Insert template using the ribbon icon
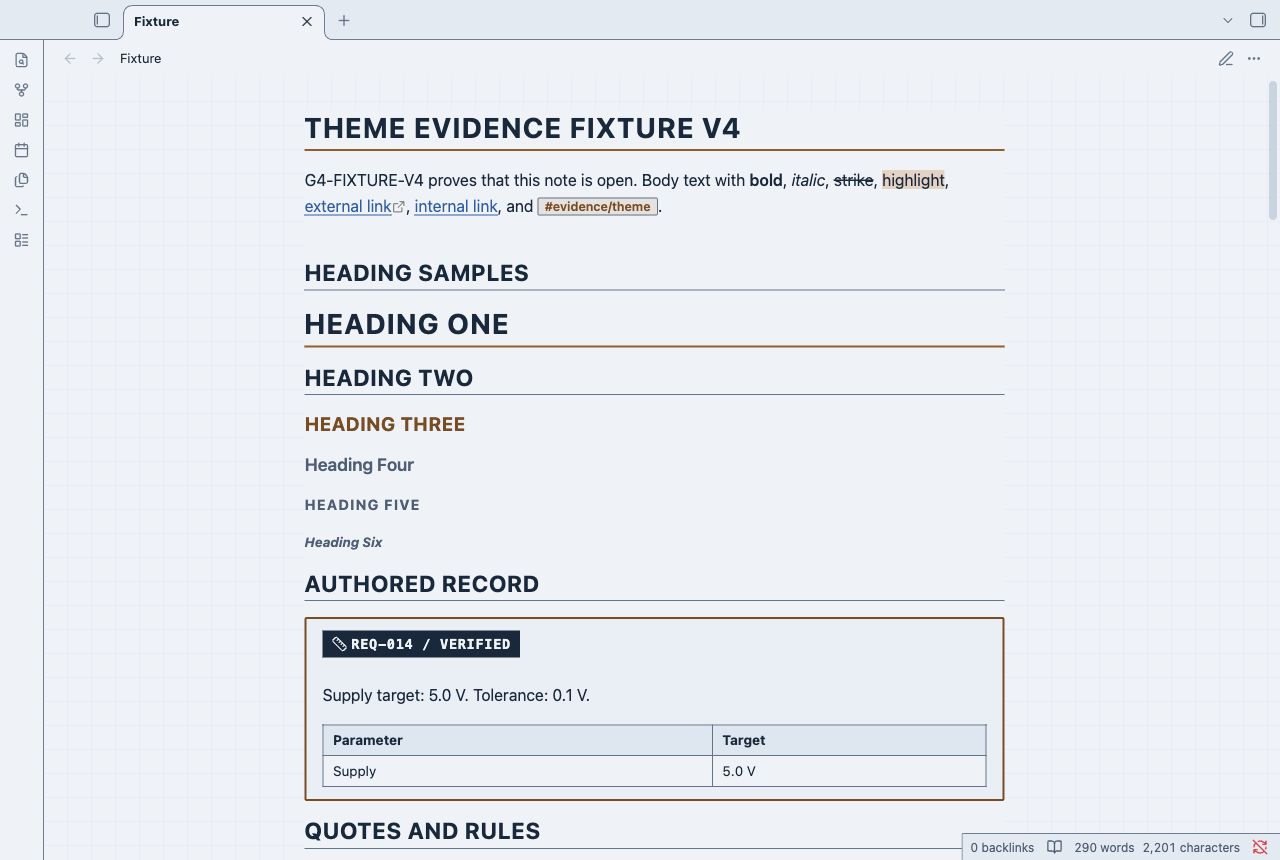This screenshot has height=860, width=1280. [x=21, y=180]
